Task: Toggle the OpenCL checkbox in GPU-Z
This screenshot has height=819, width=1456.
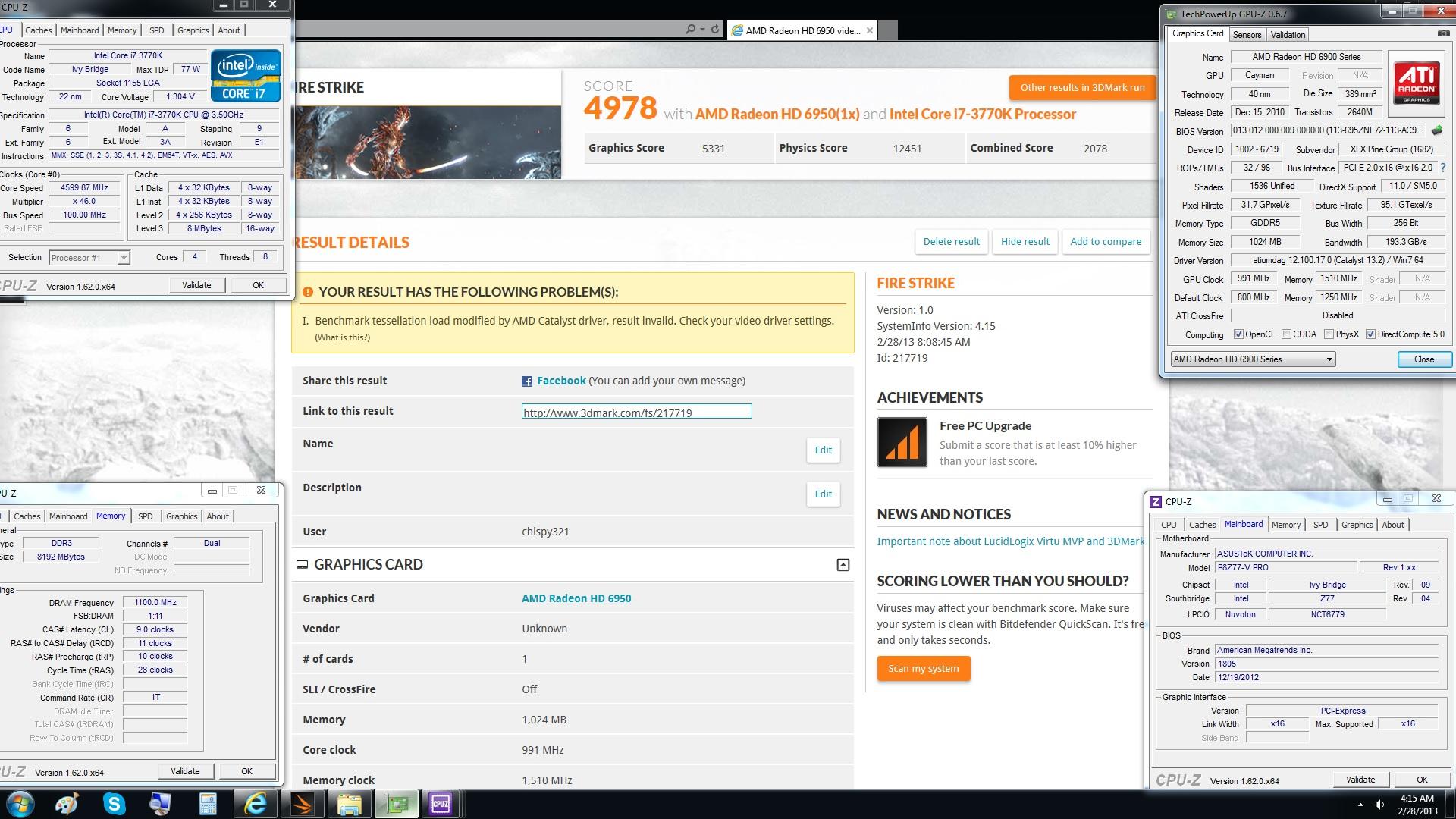Action: pyautogui.click(x=1238, y=334)
